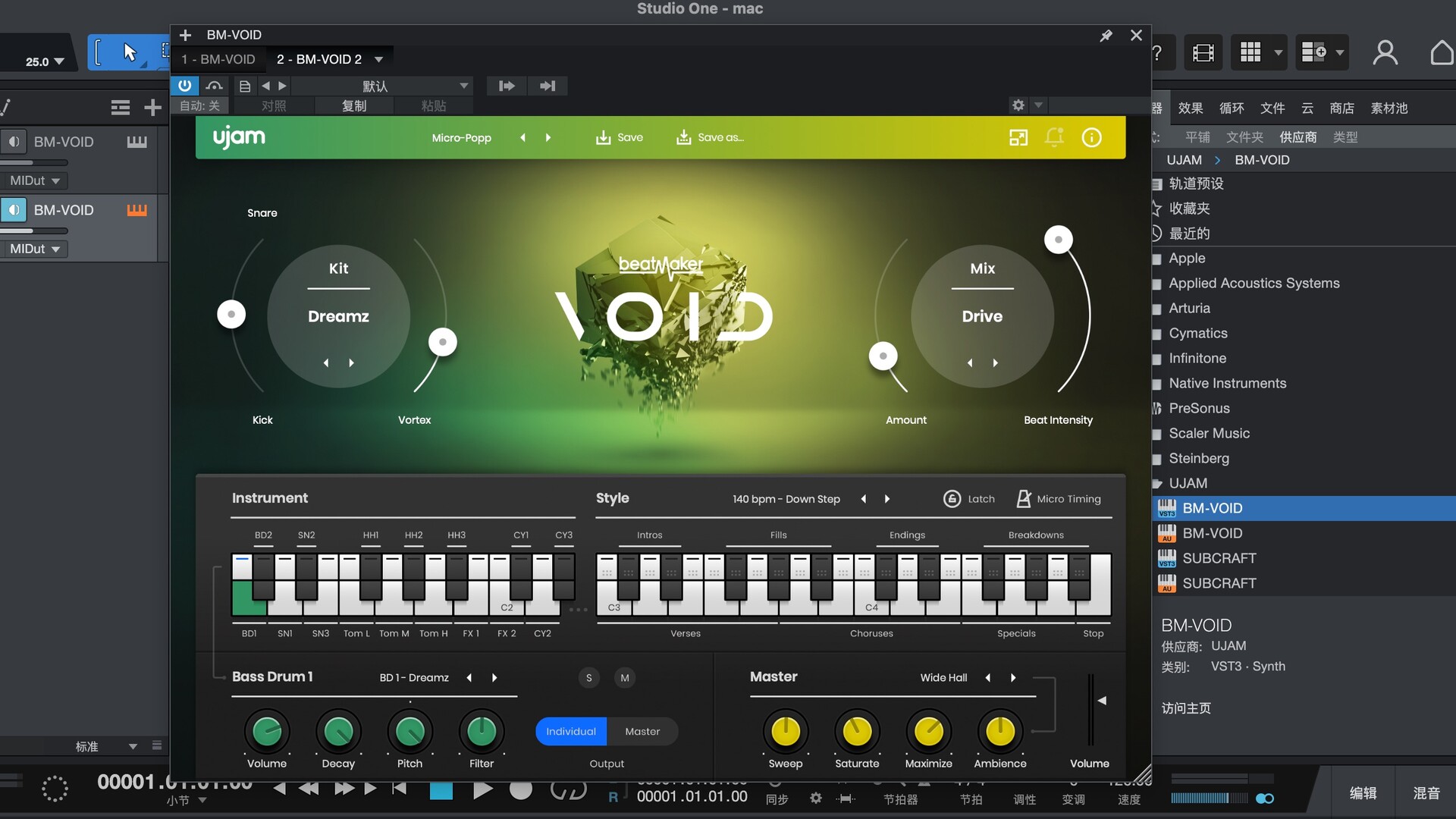
Task: Open the 混音 mixer view
Action: point(1426,792)
